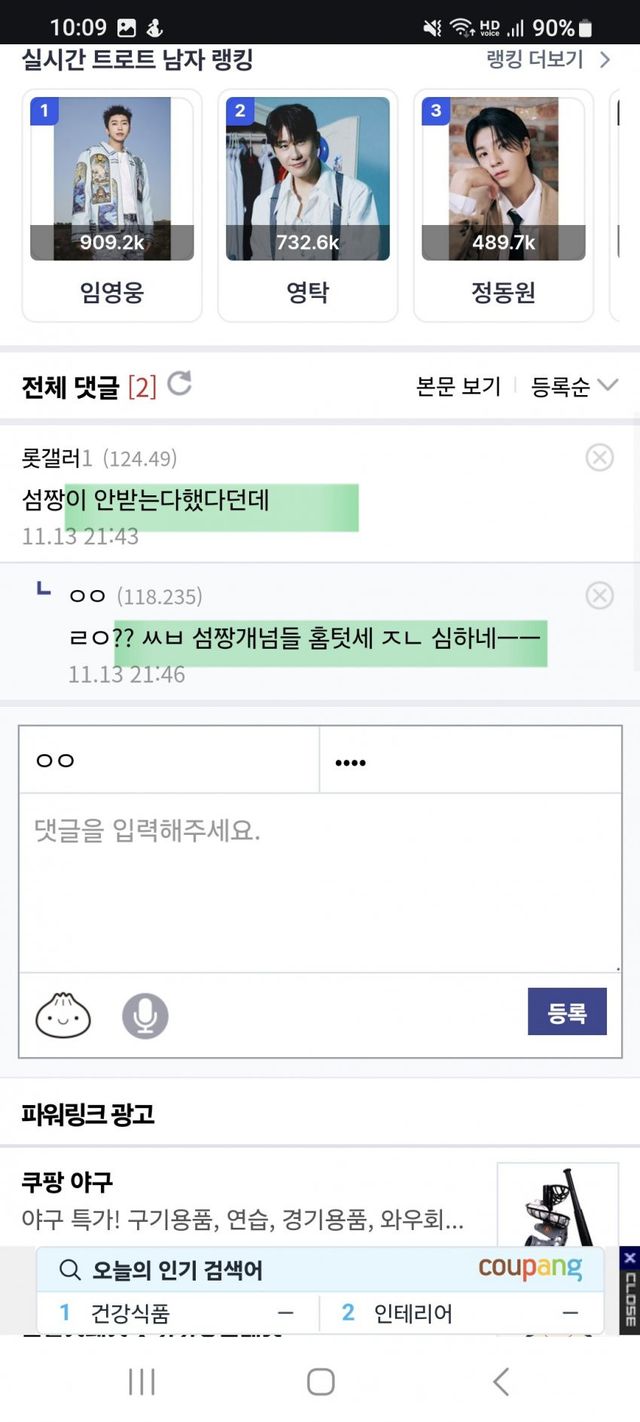
Task: Click the refresh comments icon
Action: coord(180,384)
